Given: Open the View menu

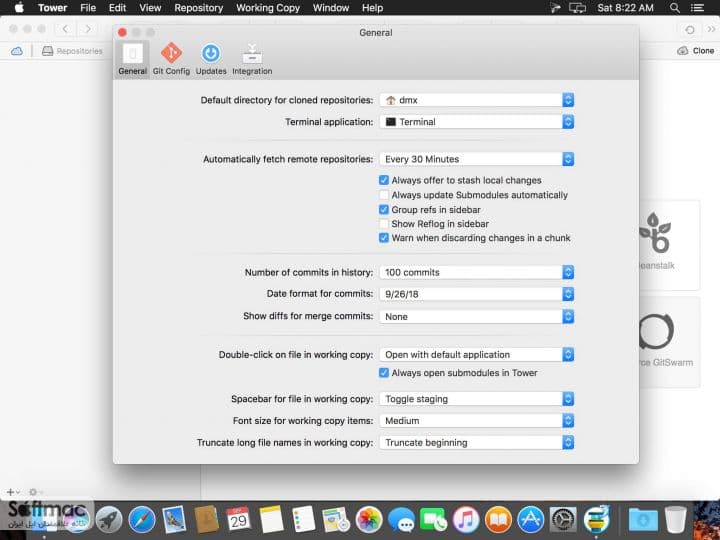Looking at the screenshot, I should click(x=150, y=8).
